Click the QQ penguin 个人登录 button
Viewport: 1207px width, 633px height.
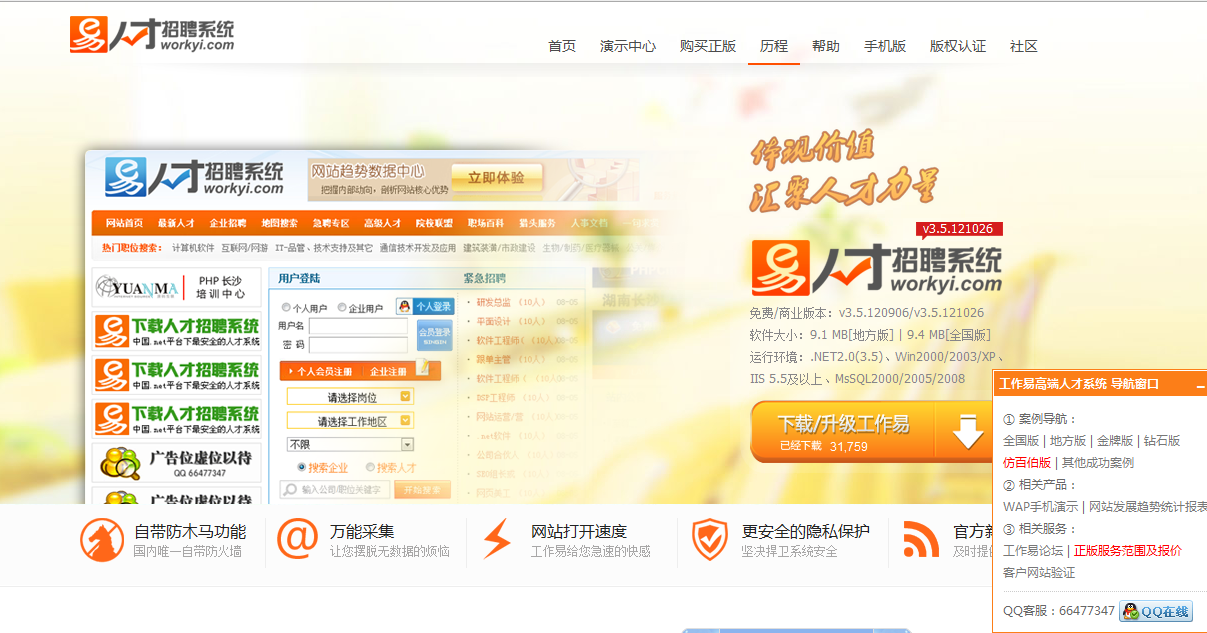click(425, 307)
